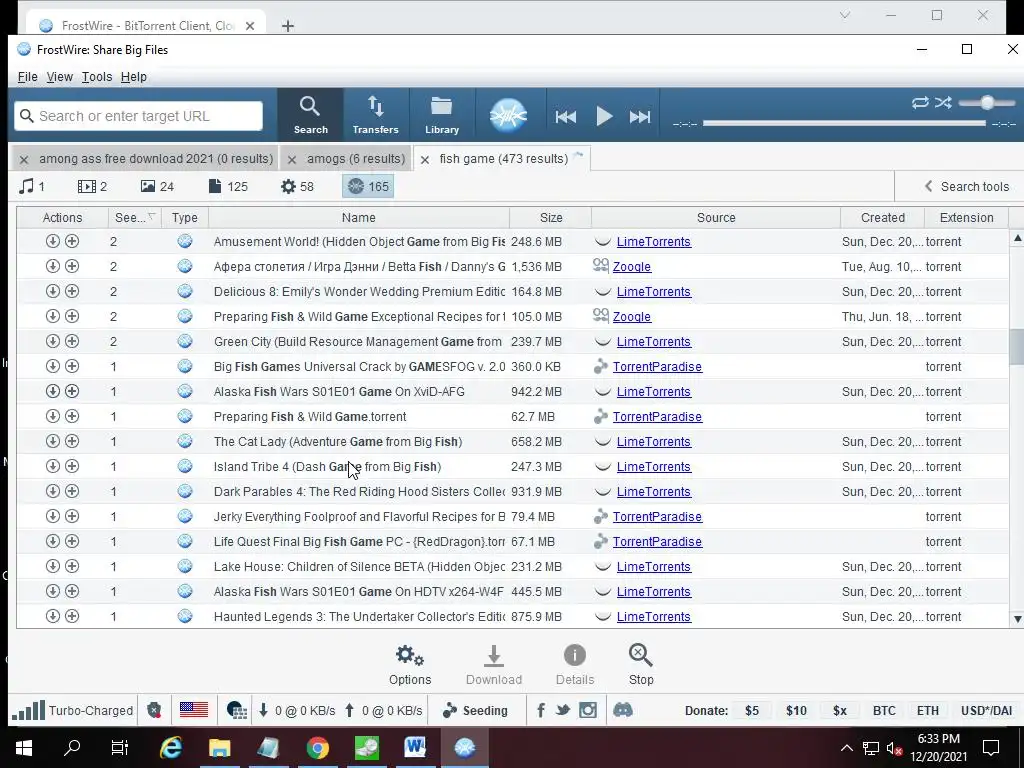1024x768 pixels.
Task: Sort results by Seeds column
Action: tap(135, 217)
